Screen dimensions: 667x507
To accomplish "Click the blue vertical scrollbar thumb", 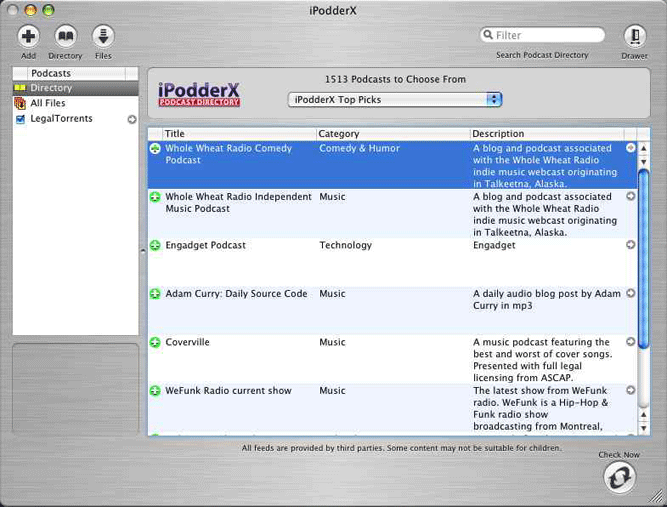I will (x=644, y=259).
